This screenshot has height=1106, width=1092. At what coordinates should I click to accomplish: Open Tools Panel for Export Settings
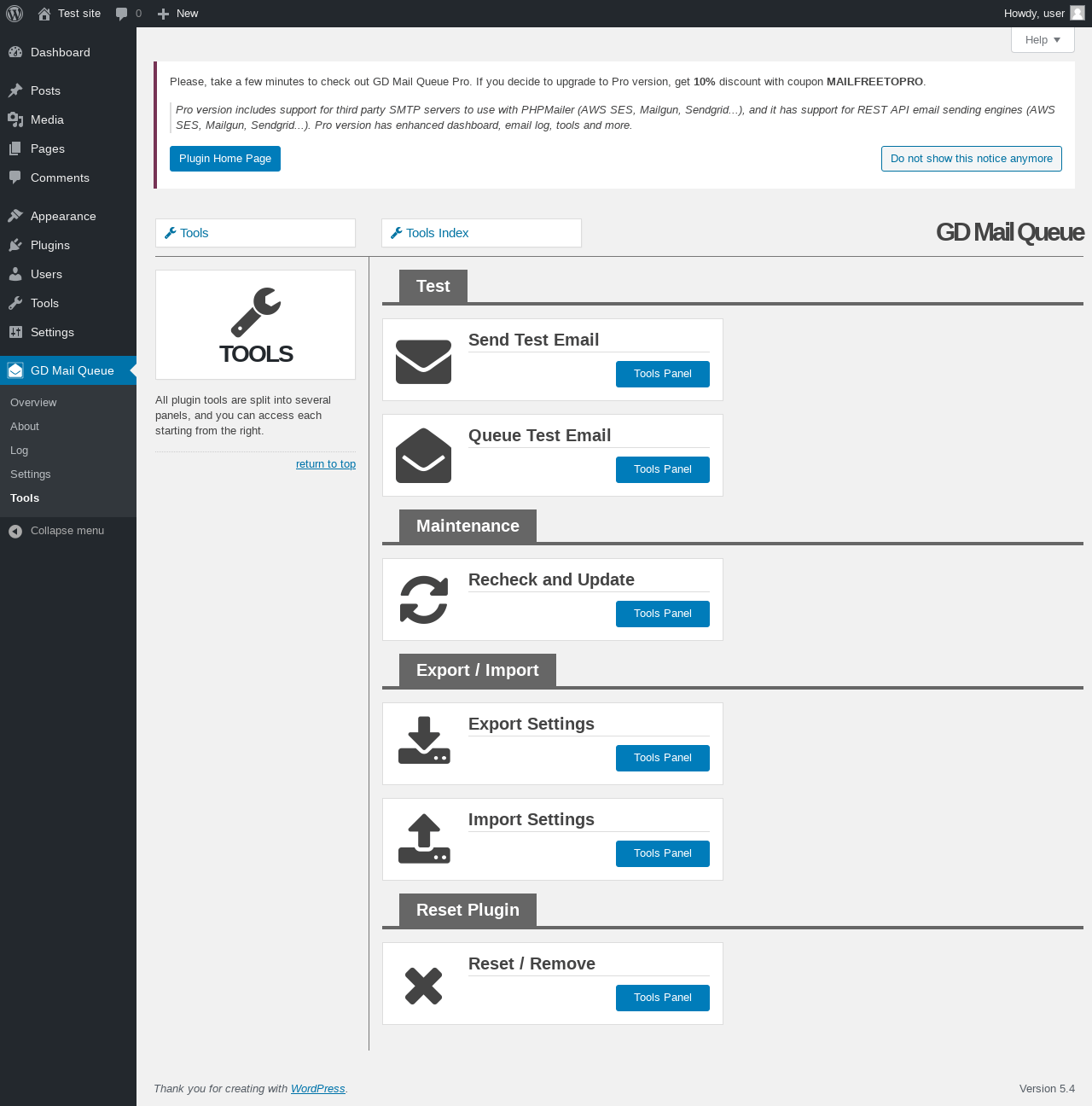point(663,758)
